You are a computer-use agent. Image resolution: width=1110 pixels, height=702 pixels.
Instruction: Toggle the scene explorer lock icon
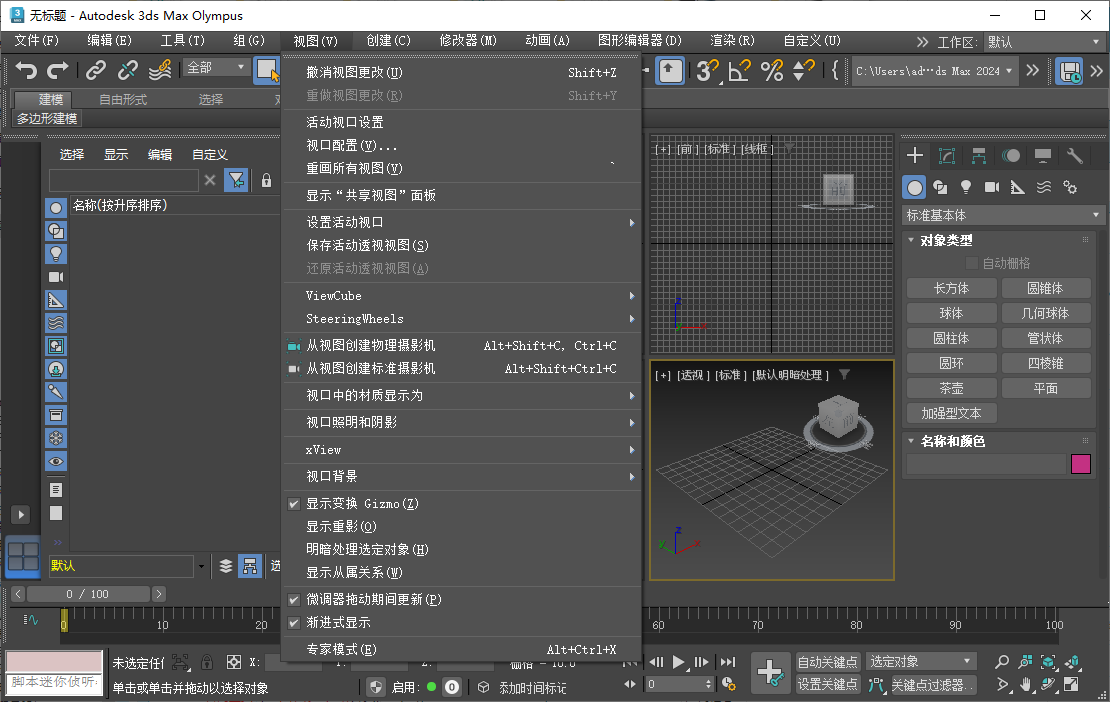point(266,180)
